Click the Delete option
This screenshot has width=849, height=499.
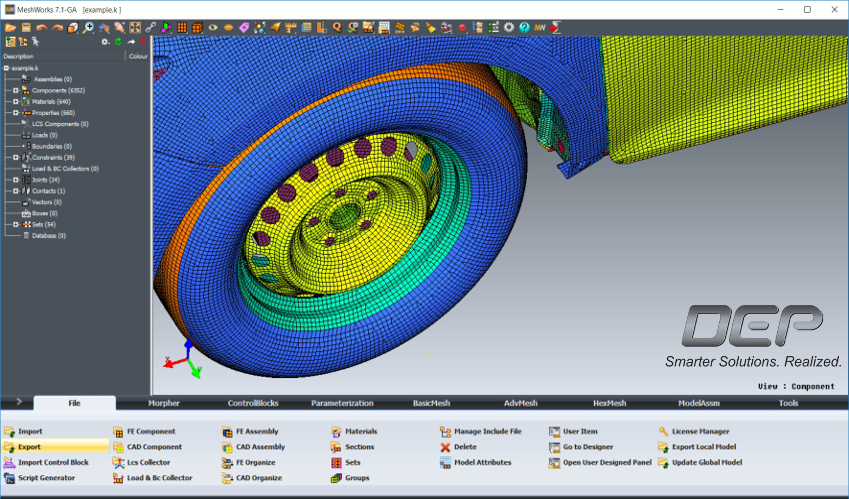point(458,447)
